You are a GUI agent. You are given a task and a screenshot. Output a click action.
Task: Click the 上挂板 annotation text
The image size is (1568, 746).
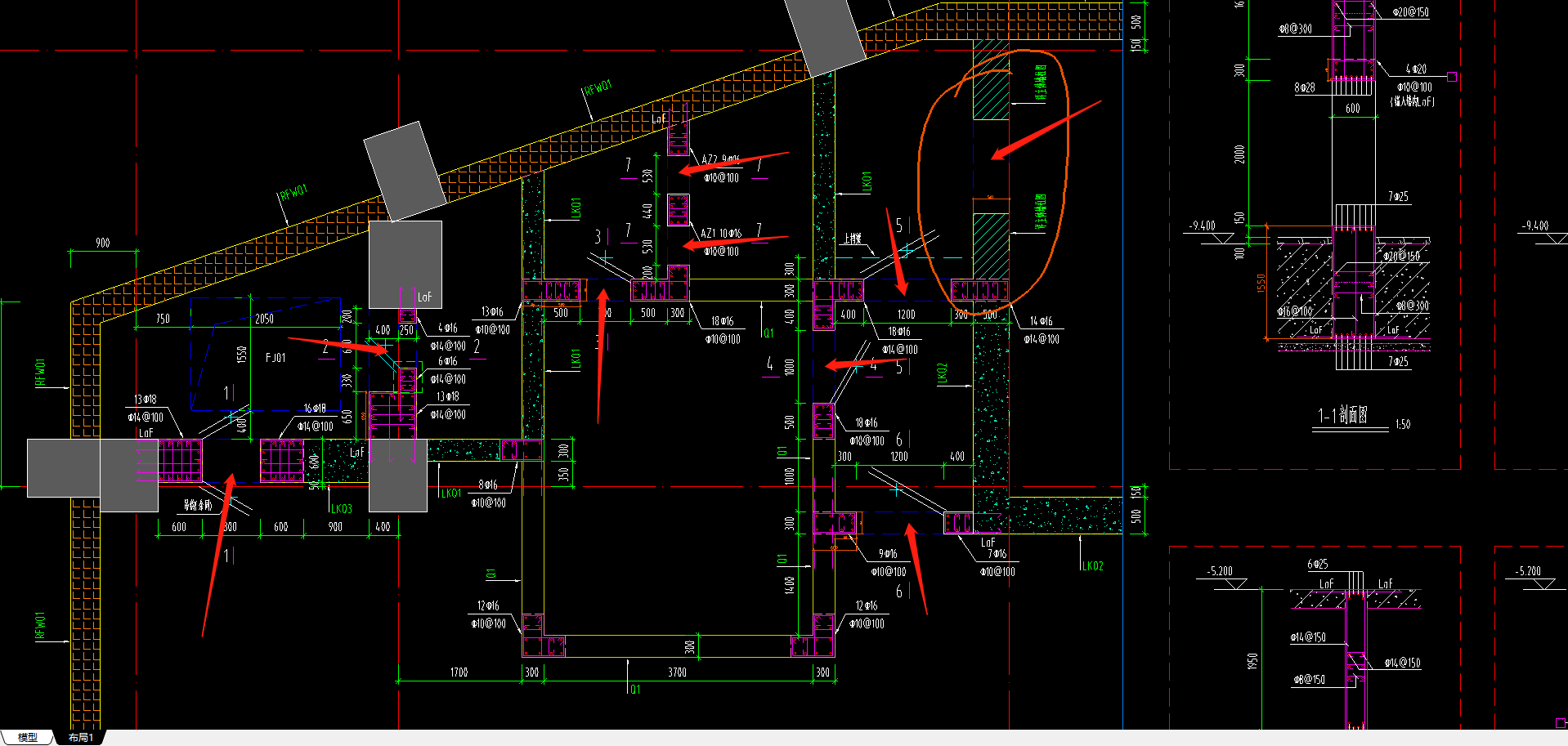tap(853, 239)
